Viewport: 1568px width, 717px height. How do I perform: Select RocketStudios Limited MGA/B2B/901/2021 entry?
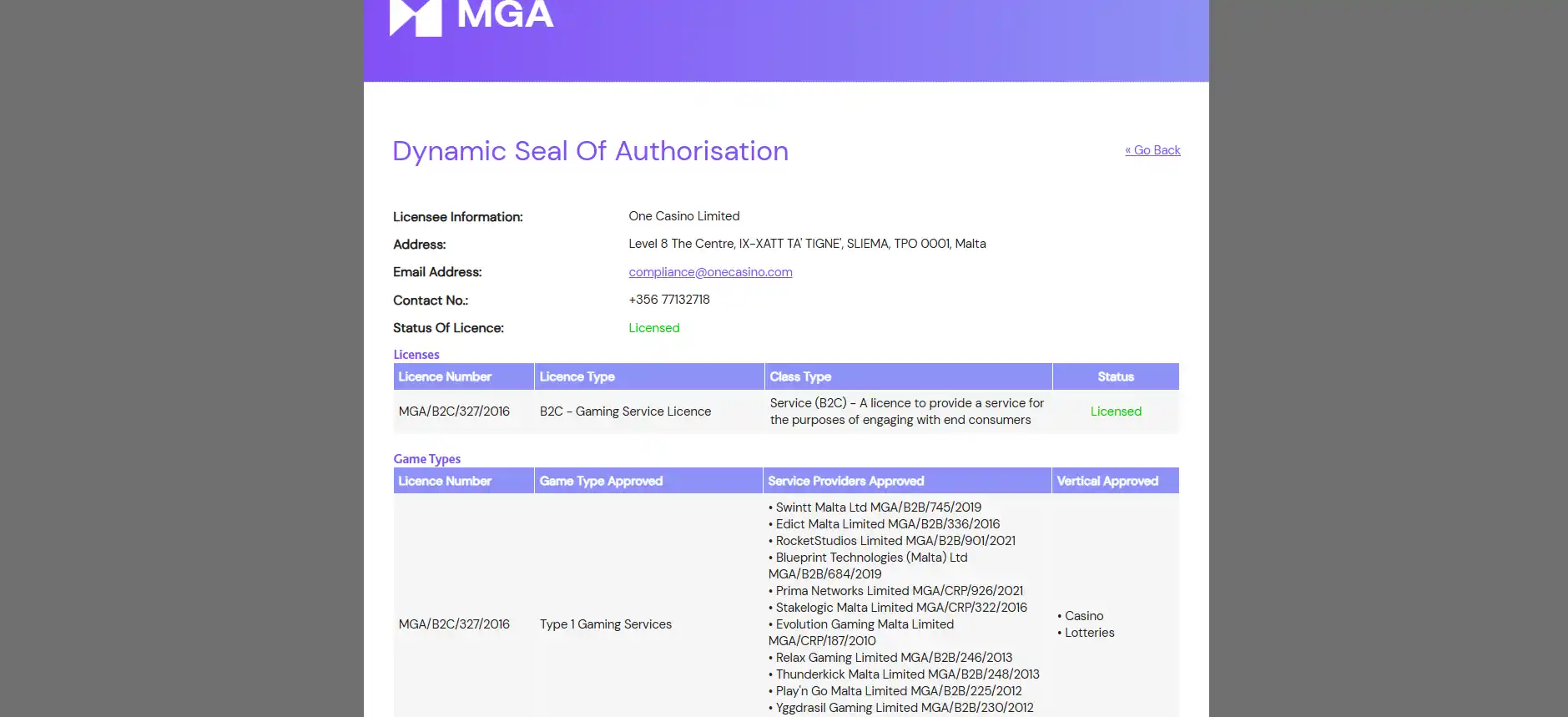tap(892, 541)
